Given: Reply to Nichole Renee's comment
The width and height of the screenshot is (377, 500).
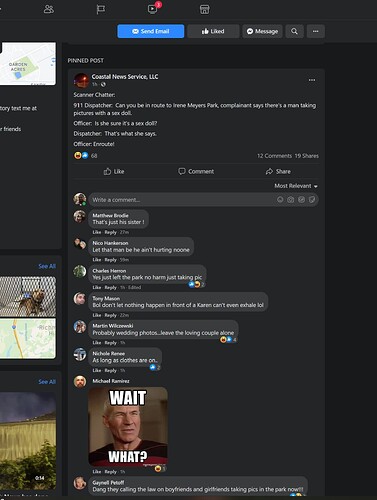Looking at the screenshot, I should pyautogui.click(x=110, y=370).
